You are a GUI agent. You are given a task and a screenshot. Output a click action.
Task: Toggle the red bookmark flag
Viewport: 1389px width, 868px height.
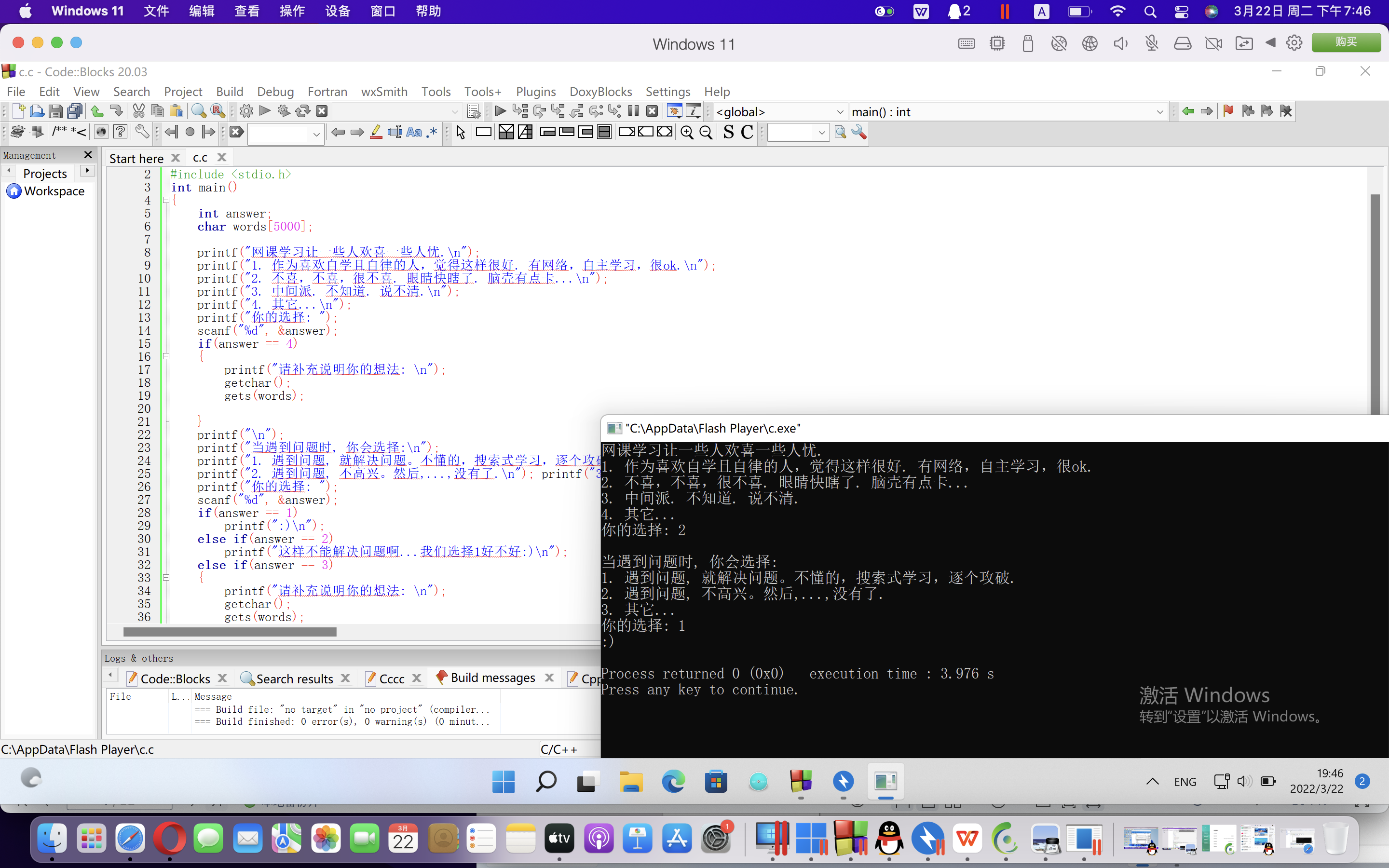(x=1228, y=111)
